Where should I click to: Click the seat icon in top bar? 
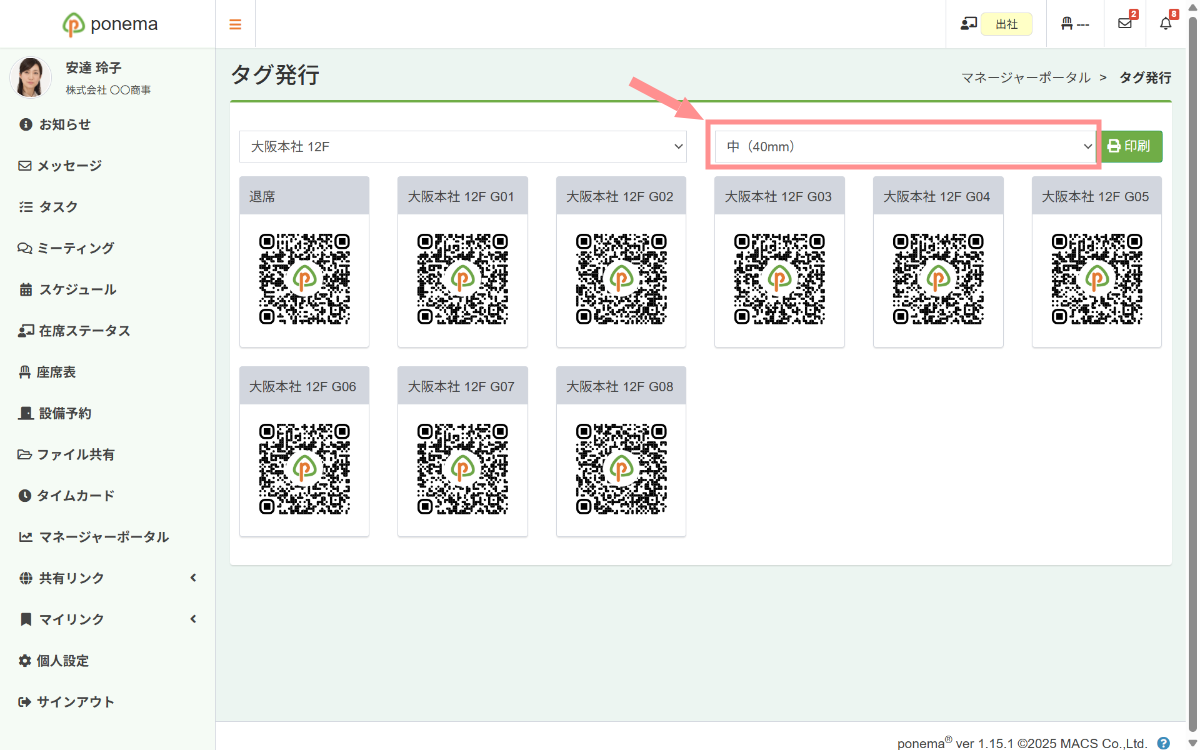pyautogui.click(x=1067, y=24)
